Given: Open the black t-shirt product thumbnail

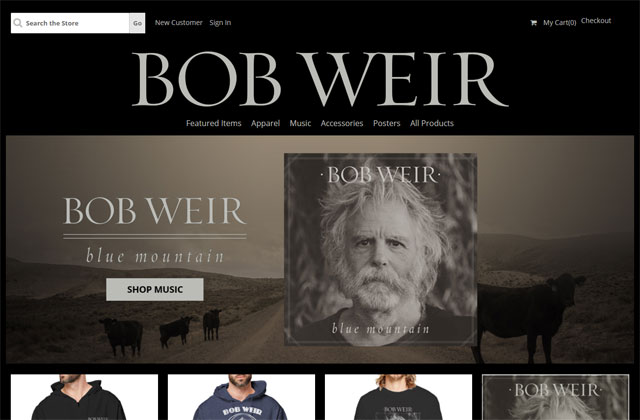Looking at the screenshot, I should [x=398, y=397].
